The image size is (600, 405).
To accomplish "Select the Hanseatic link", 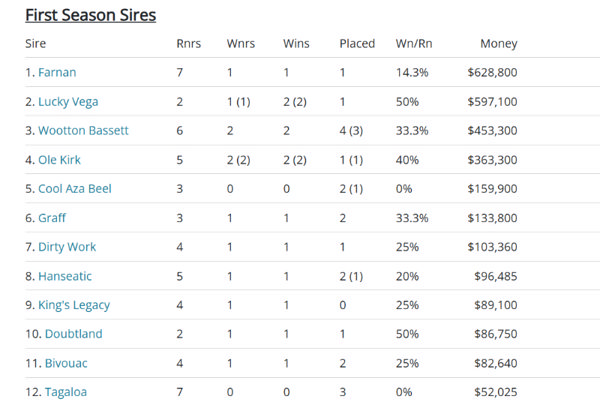I will coord(68,276).
